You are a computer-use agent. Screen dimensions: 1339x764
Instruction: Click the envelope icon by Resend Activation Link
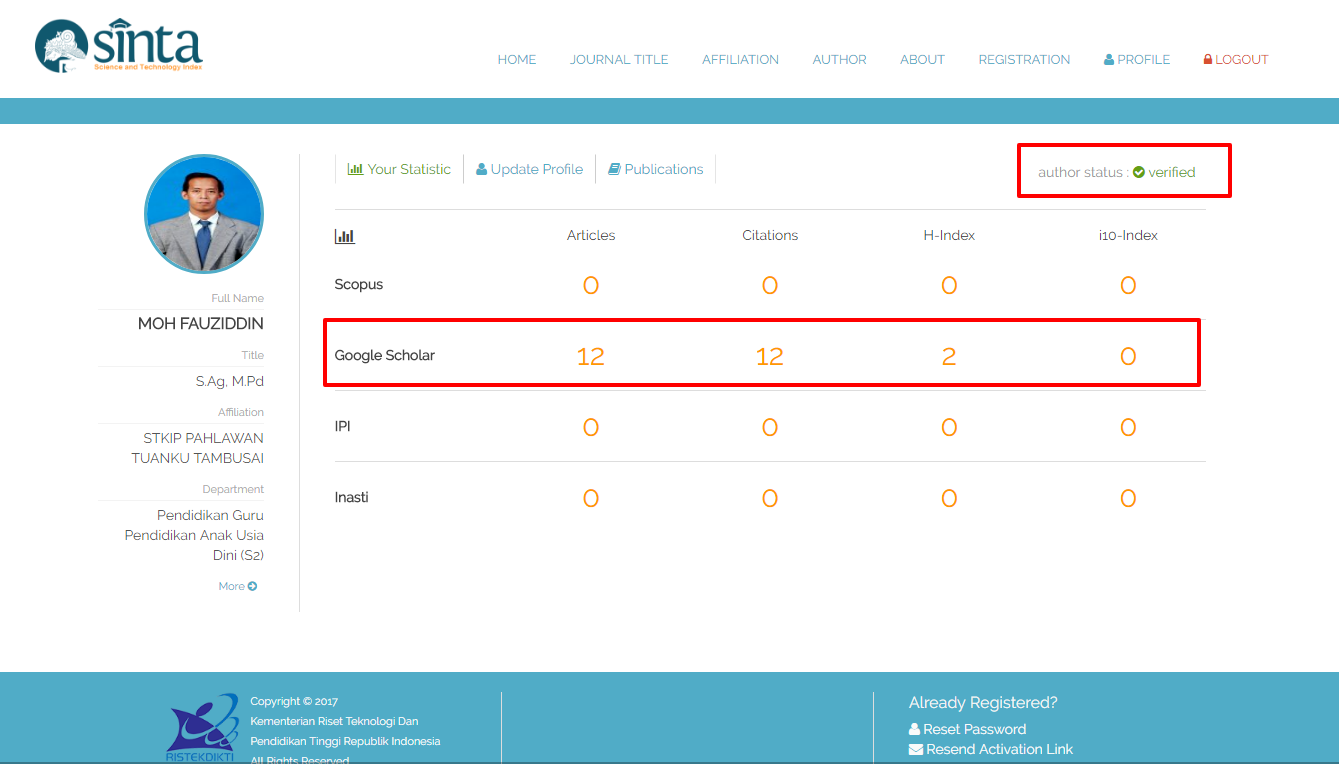(x=916, y=749)
